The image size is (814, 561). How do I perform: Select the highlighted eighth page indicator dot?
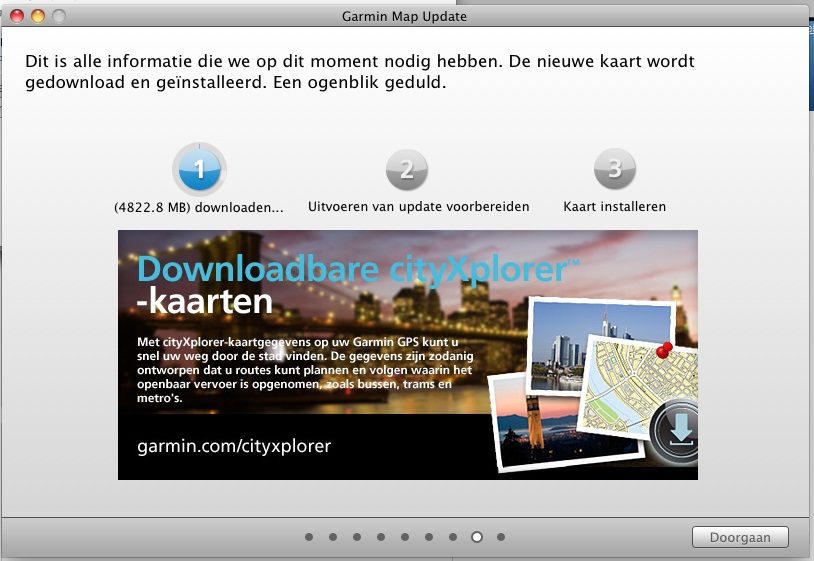click(x=477, y=537)
